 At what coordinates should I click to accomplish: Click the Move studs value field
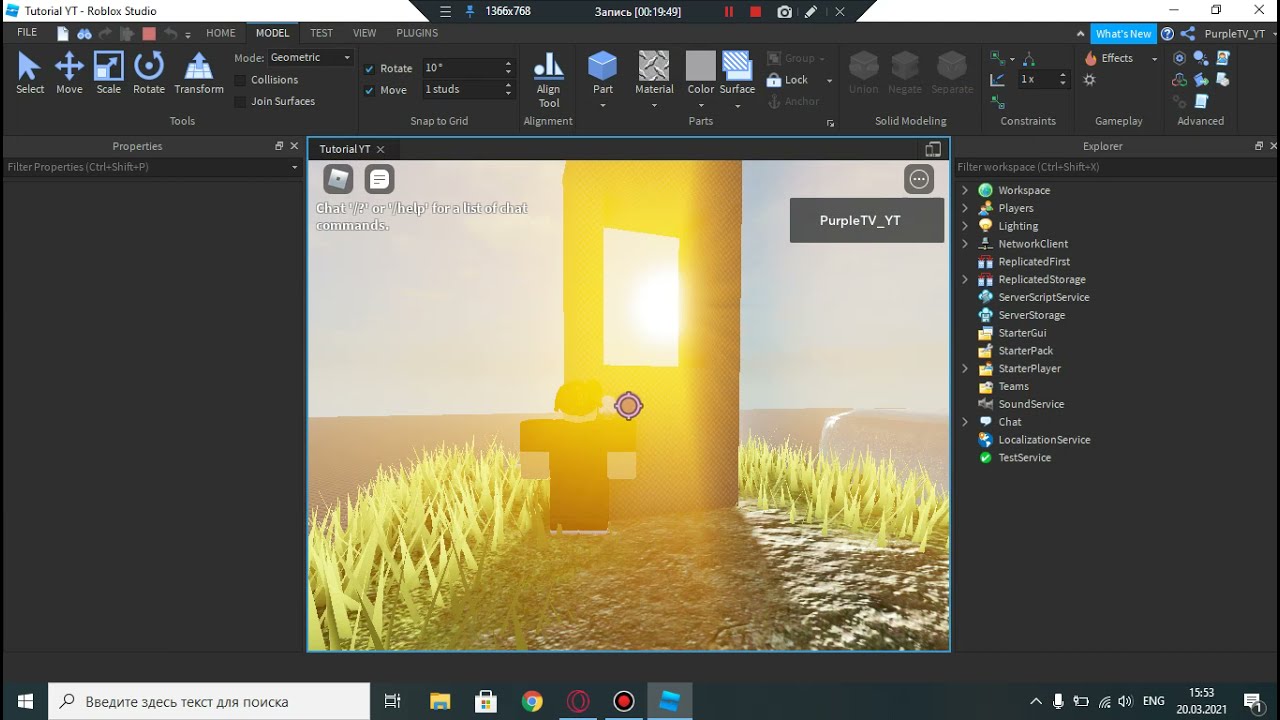point(462,90)
